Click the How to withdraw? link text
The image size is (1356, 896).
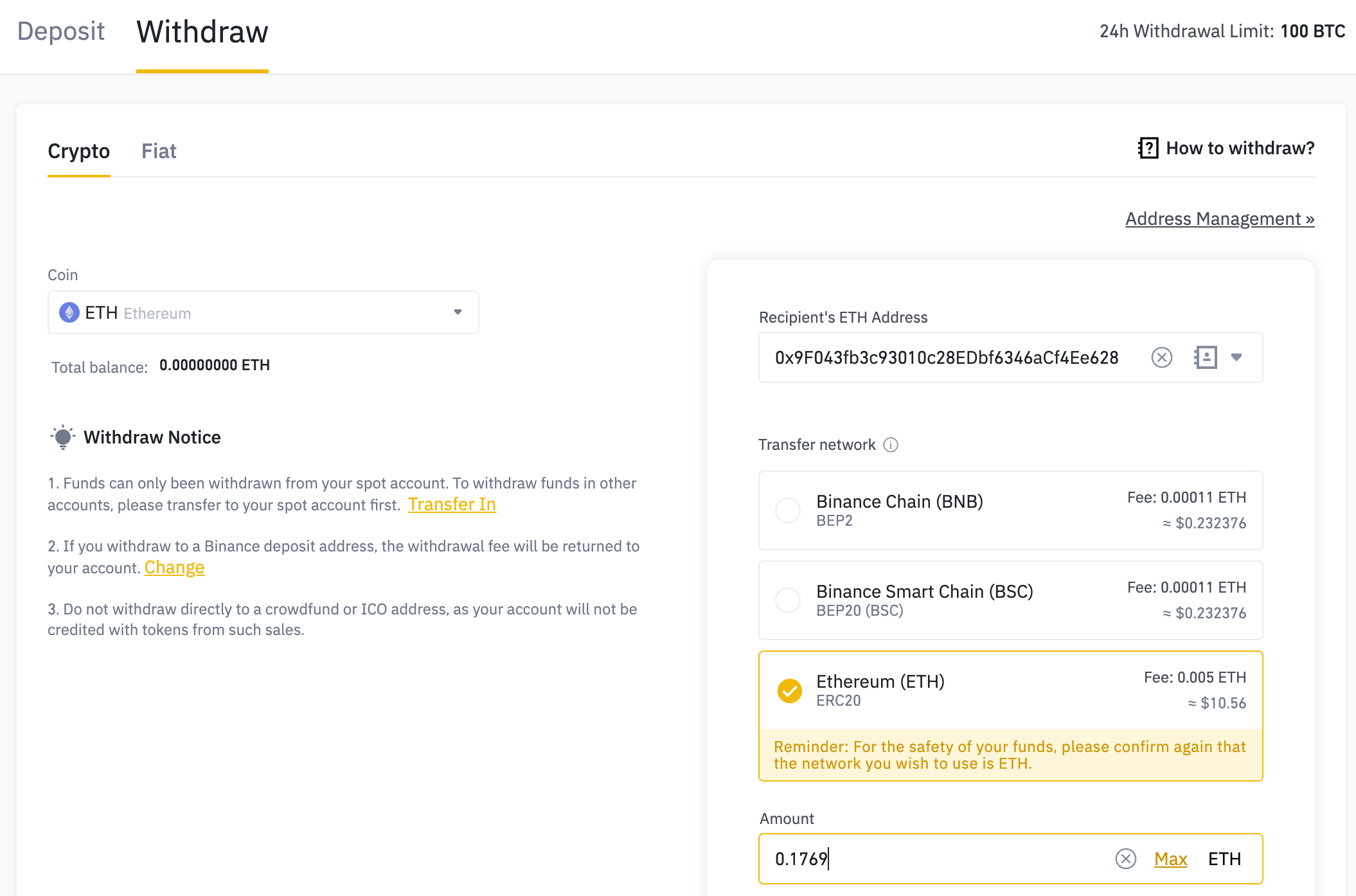click(x=1240, y=148)
